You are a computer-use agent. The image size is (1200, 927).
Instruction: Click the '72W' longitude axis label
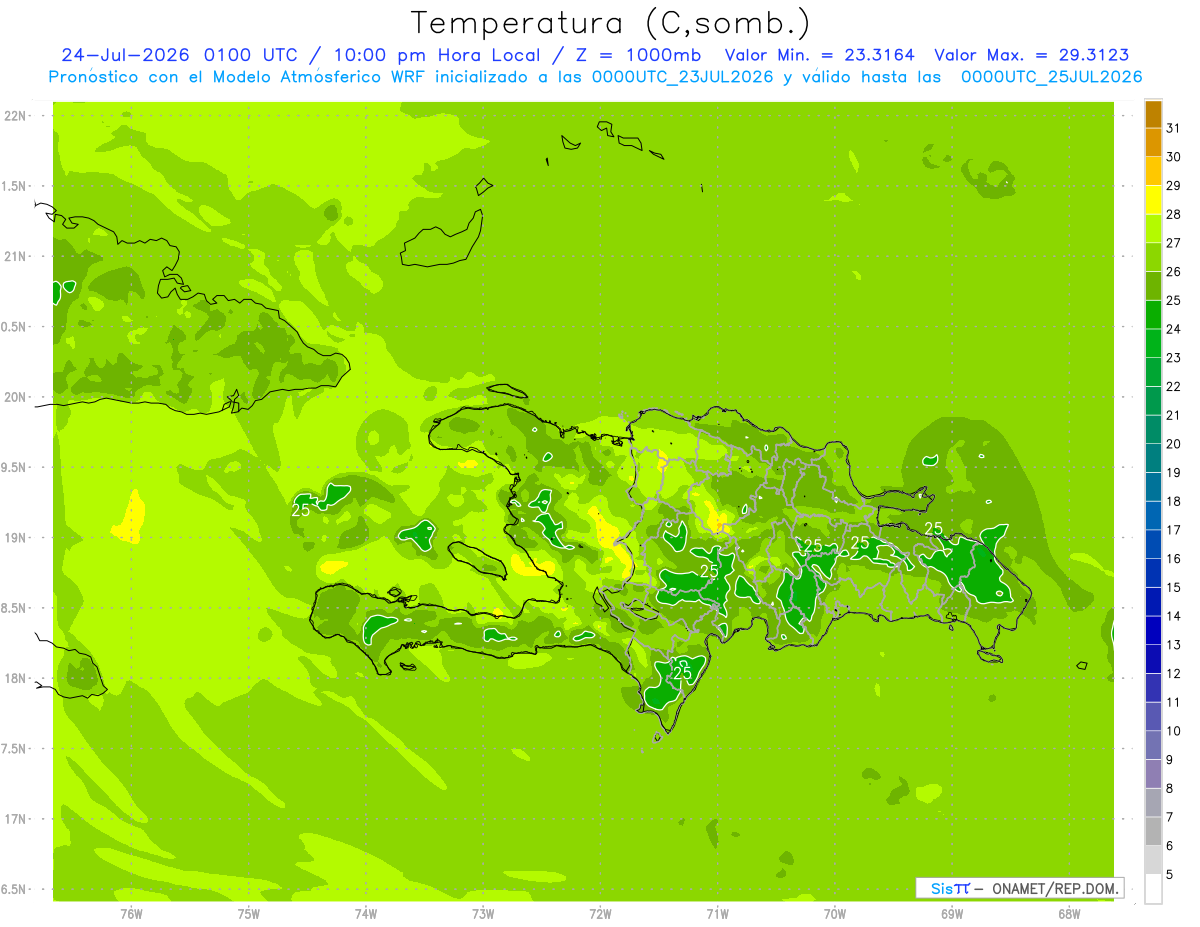point(600,913)
